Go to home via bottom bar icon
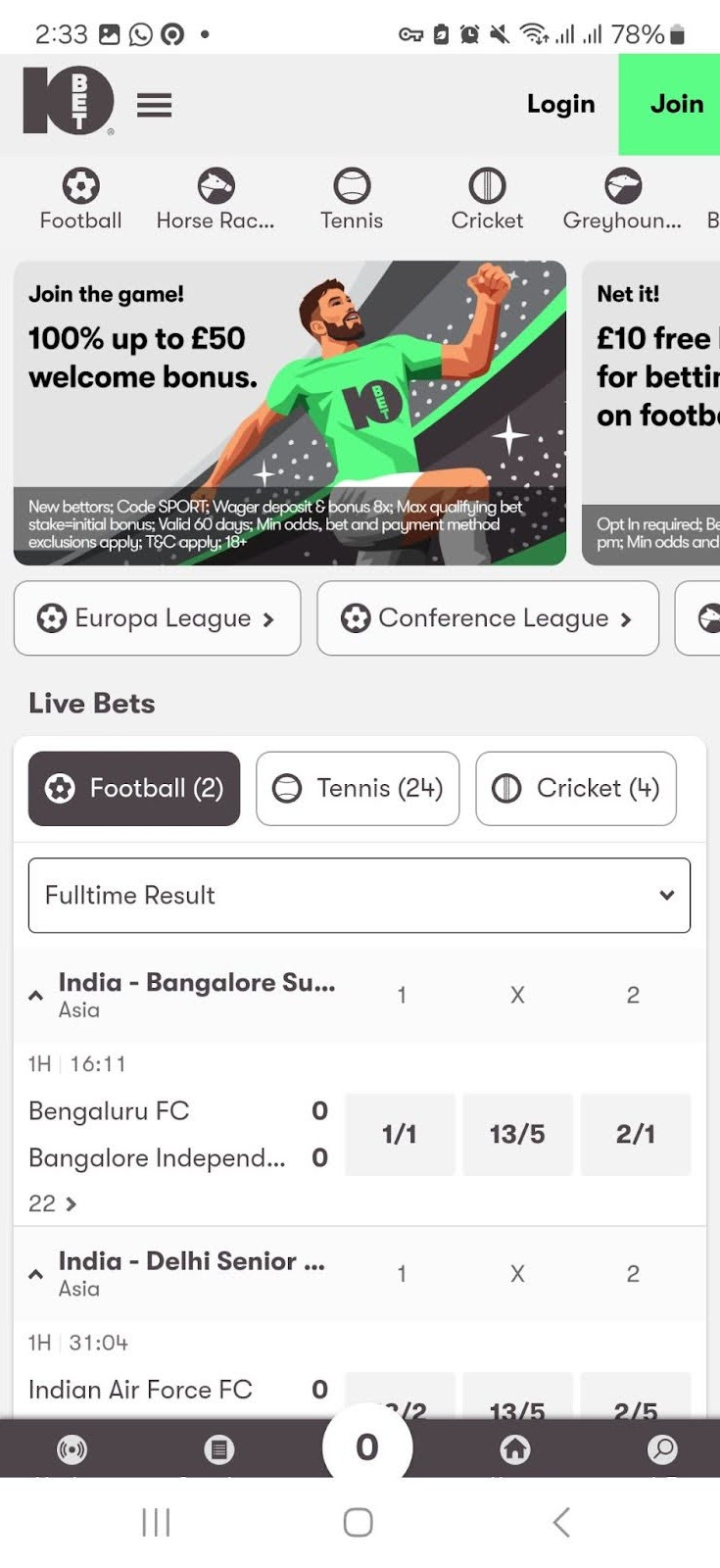The height and width of the screenshot is (1568, 720). [x=514, y=1448]
